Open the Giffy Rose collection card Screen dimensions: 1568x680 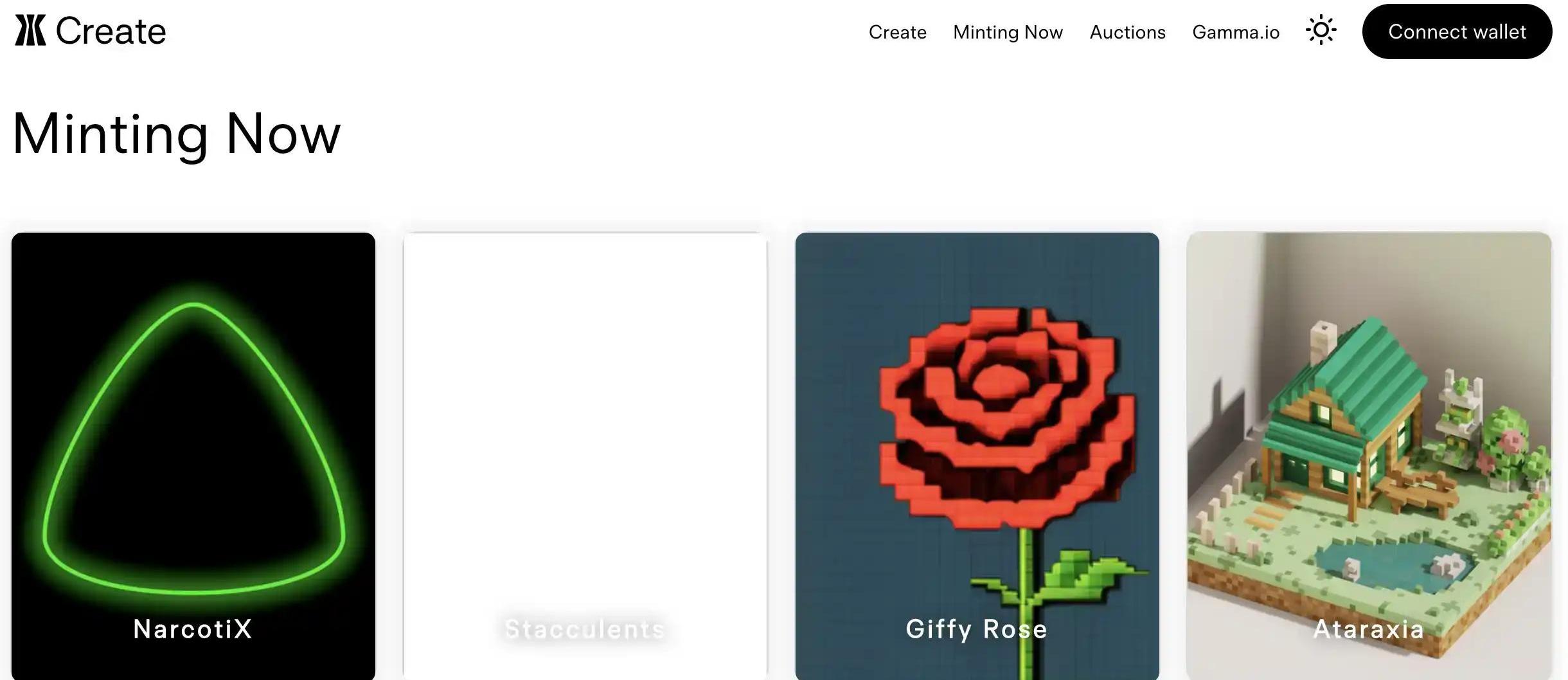[x=977, y=456]
